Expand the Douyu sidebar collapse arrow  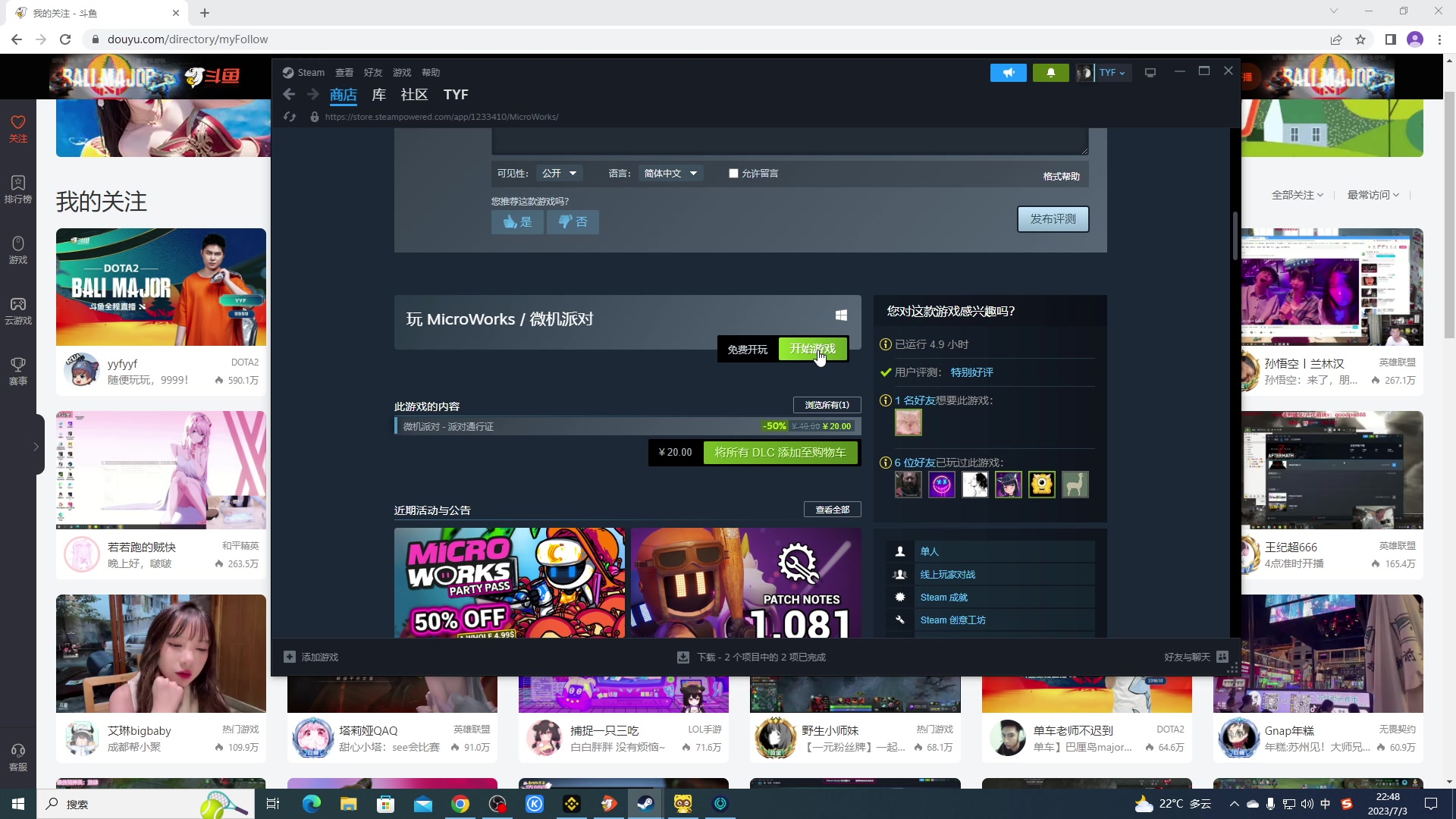coord(36,447)
